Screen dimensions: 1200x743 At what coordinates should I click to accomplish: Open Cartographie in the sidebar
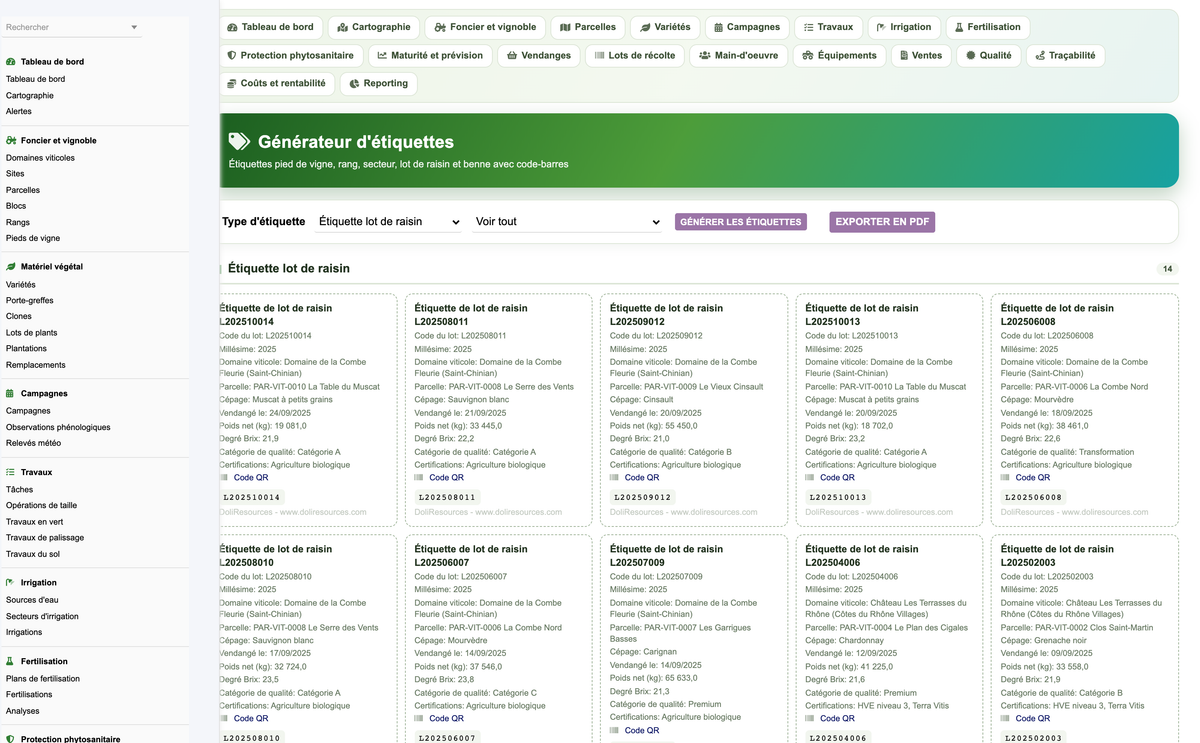tap(30, 96)
